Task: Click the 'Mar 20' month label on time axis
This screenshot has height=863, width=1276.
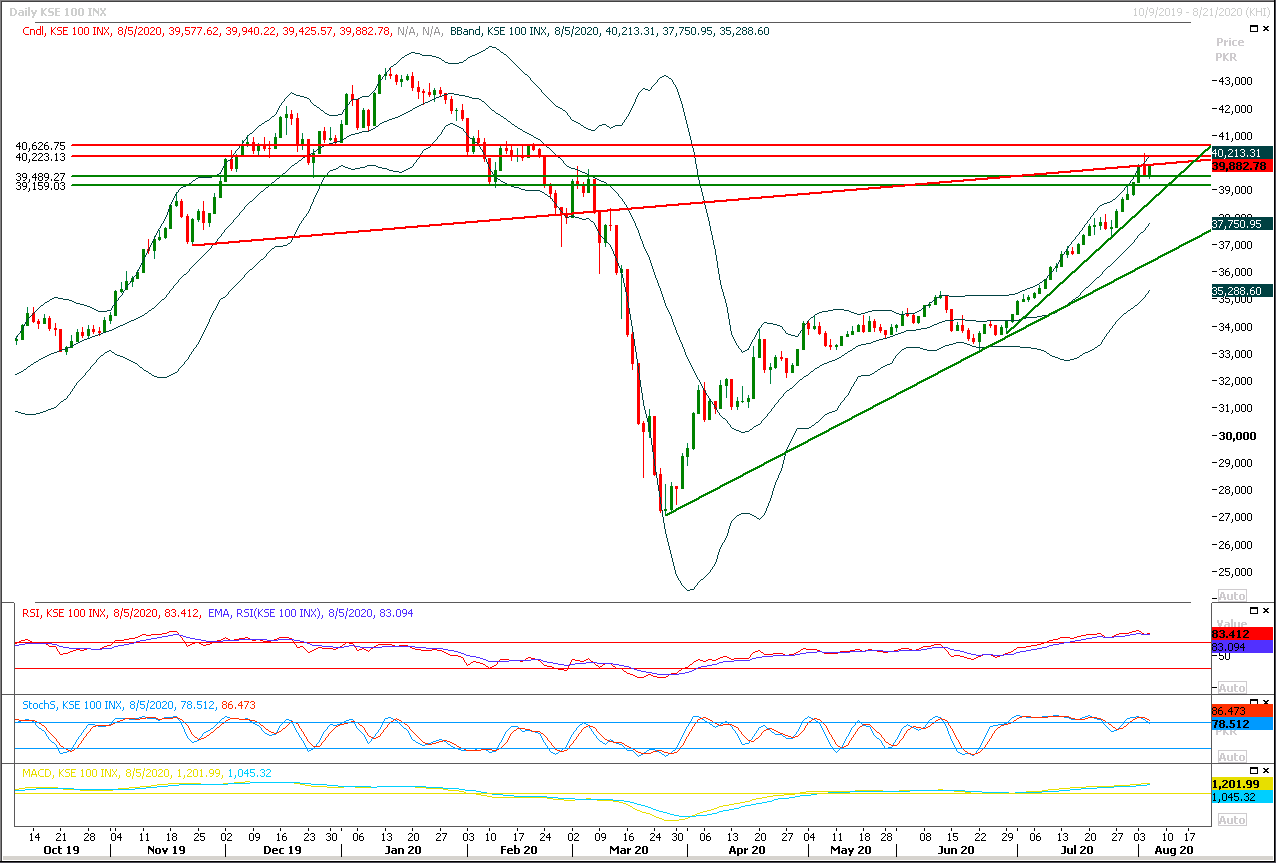Action: 629,850
